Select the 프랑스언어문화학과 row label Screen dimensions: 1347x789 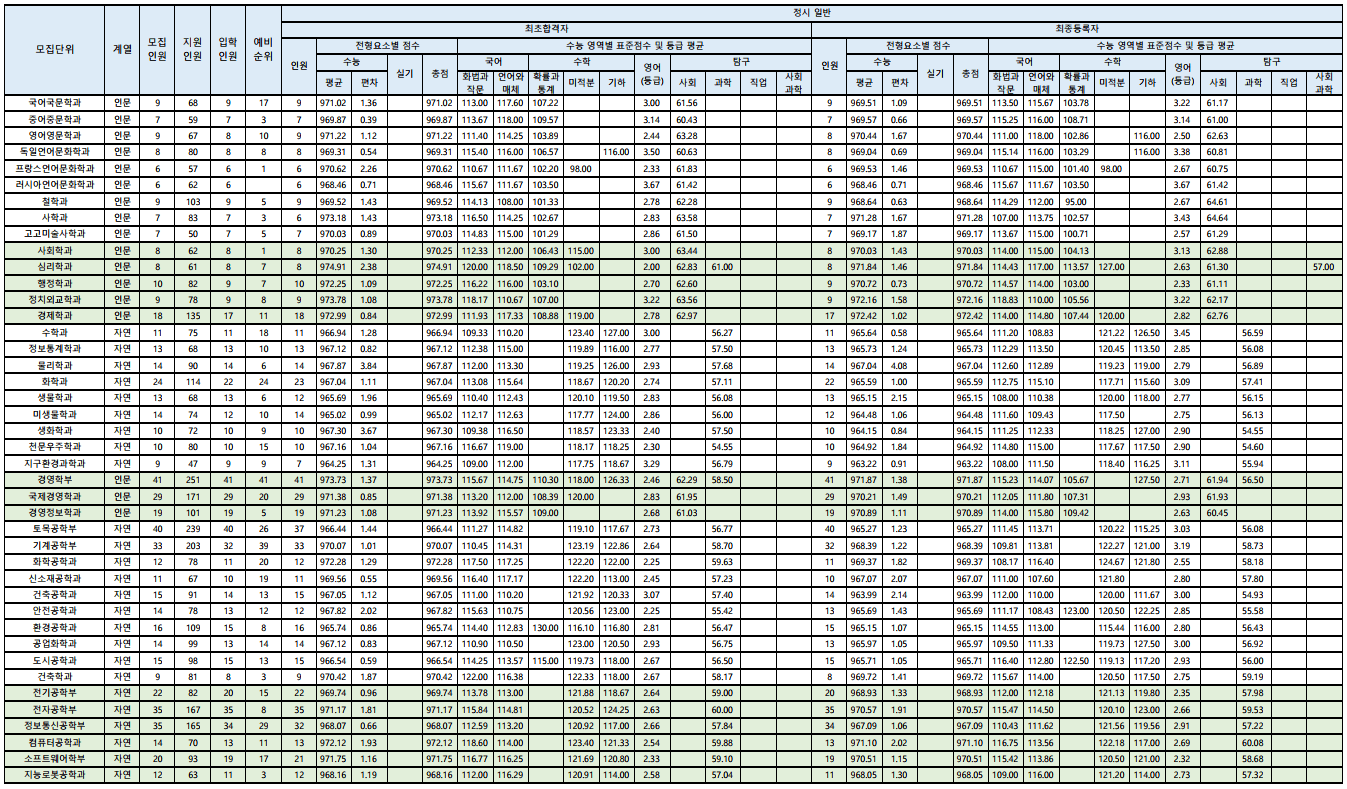coord(54,168)
